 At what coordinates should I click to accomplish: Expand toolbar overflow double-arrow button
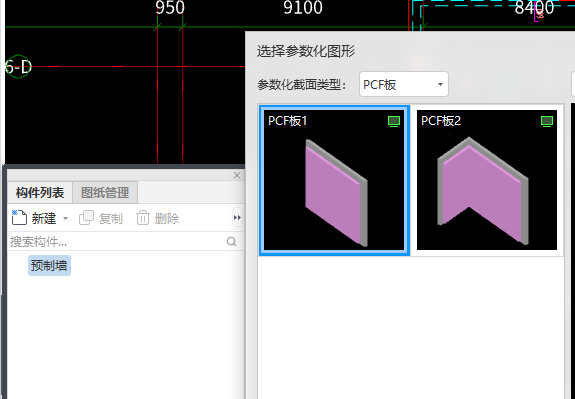237,218
